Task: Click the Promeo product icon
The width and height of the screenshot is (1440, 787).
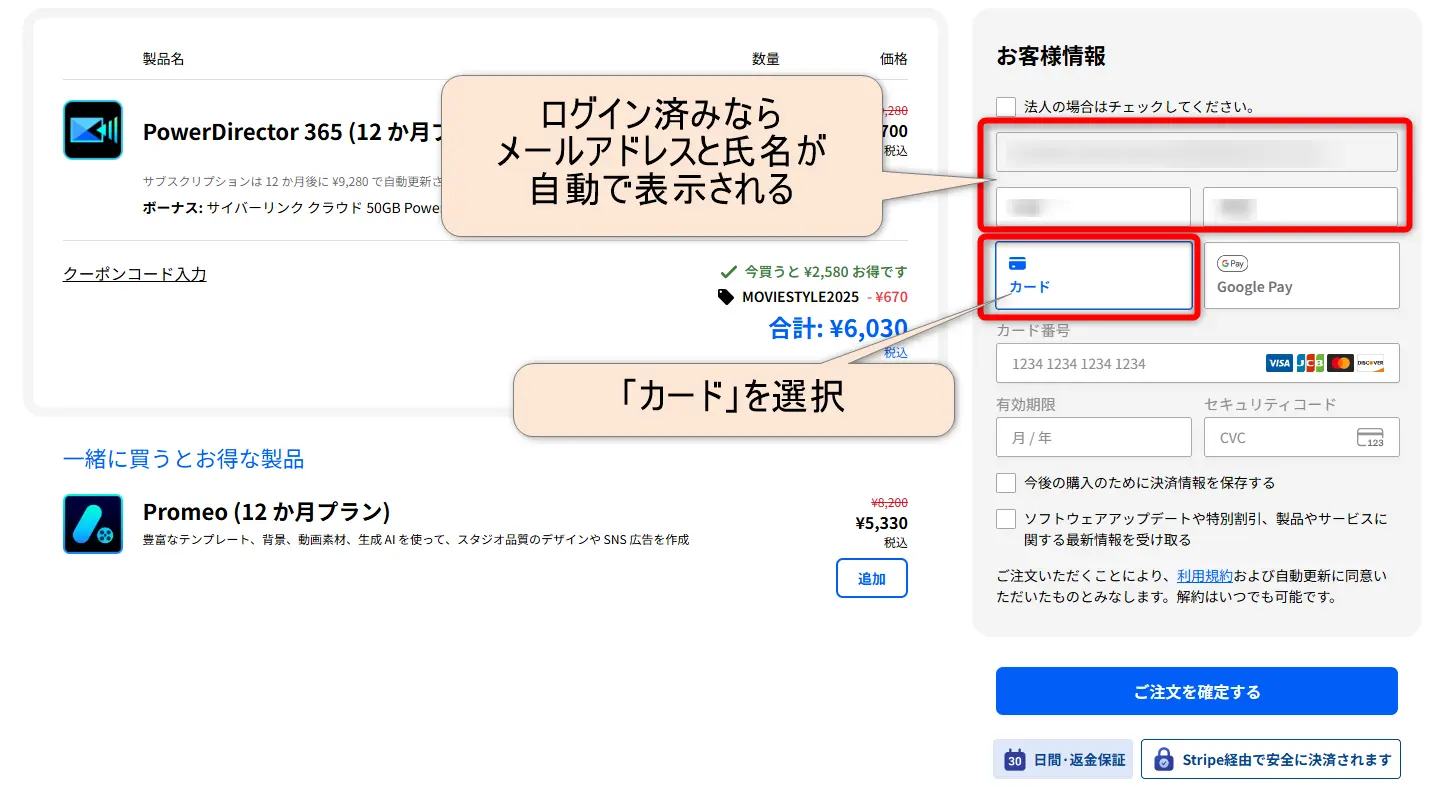Action: [92, 523]
